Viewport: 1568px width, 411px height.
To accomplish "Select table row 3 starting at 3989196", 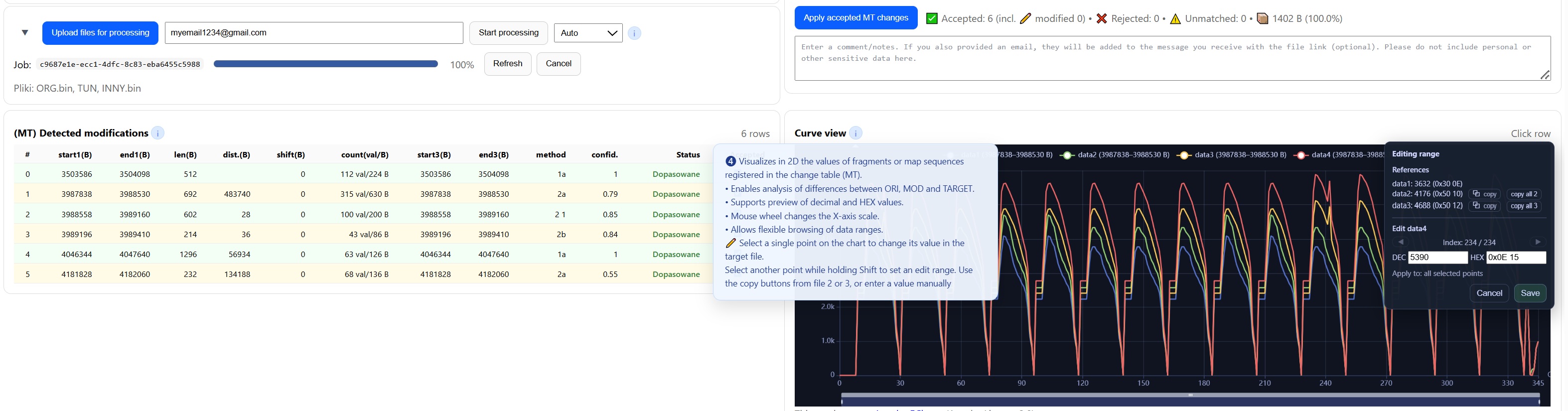I will click(363, 235).
